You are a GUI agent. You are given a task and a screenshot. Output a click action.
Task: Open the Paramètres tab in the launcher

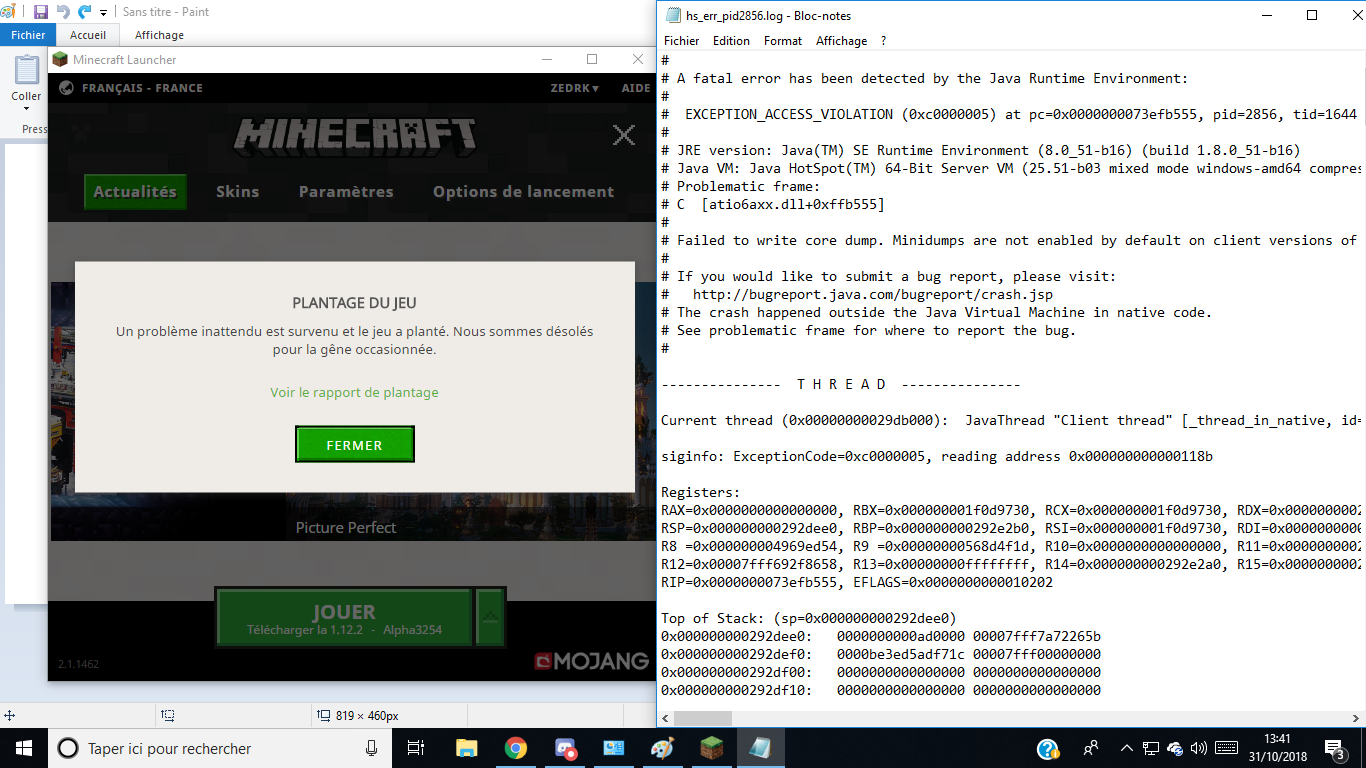point(346,192)
